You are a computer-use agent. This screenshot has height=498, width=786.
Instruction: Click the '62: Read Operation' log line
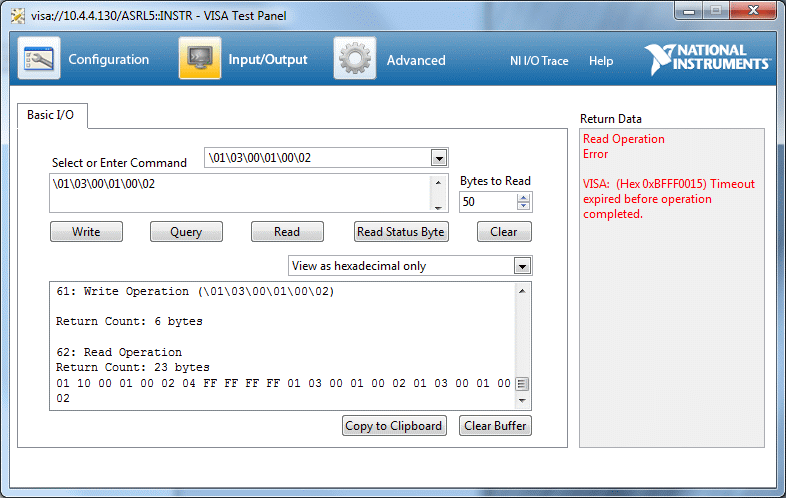[119, 352]
